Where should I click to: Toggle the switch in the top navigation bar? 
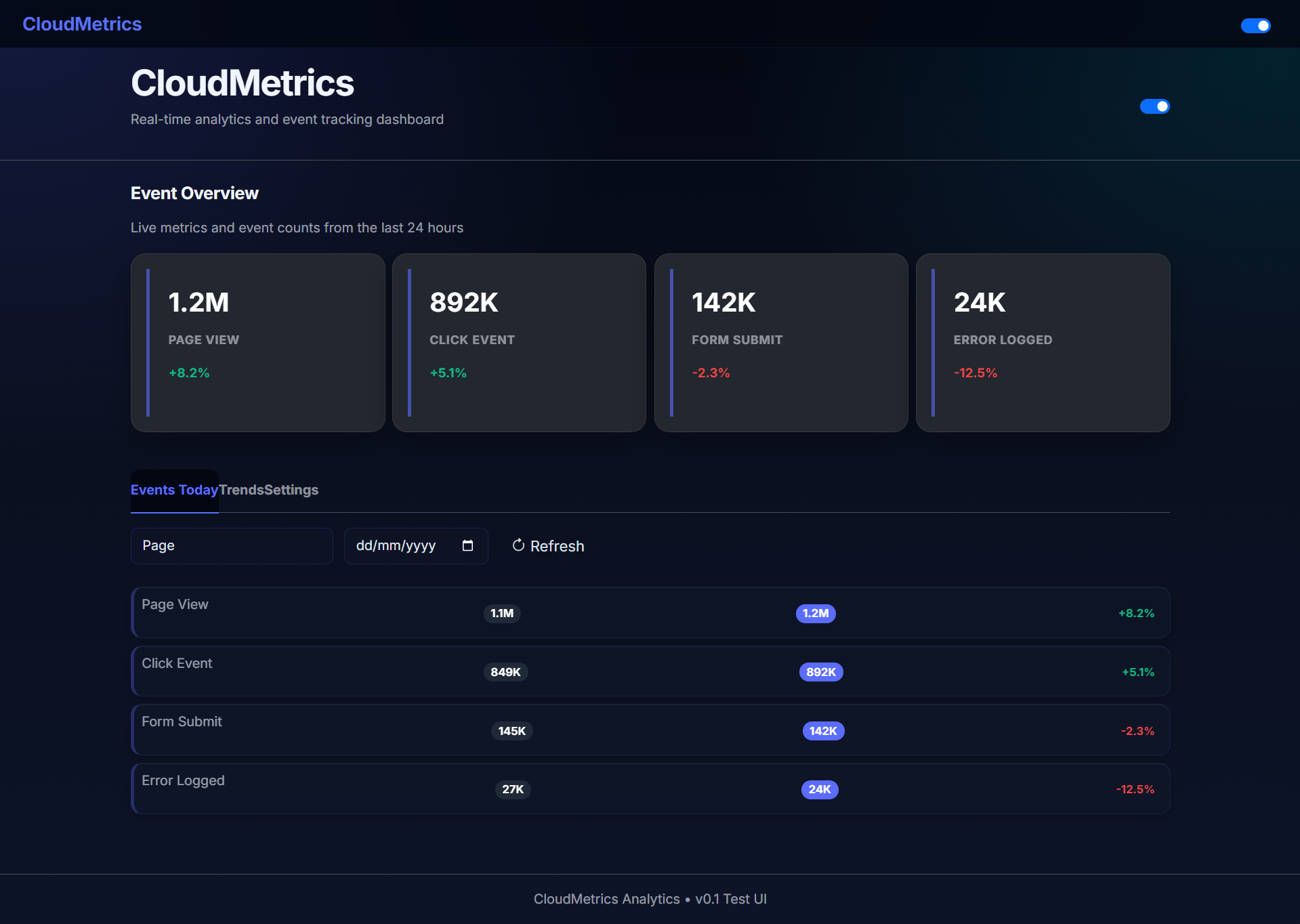pyautogui.click(x=1255, y=26)
